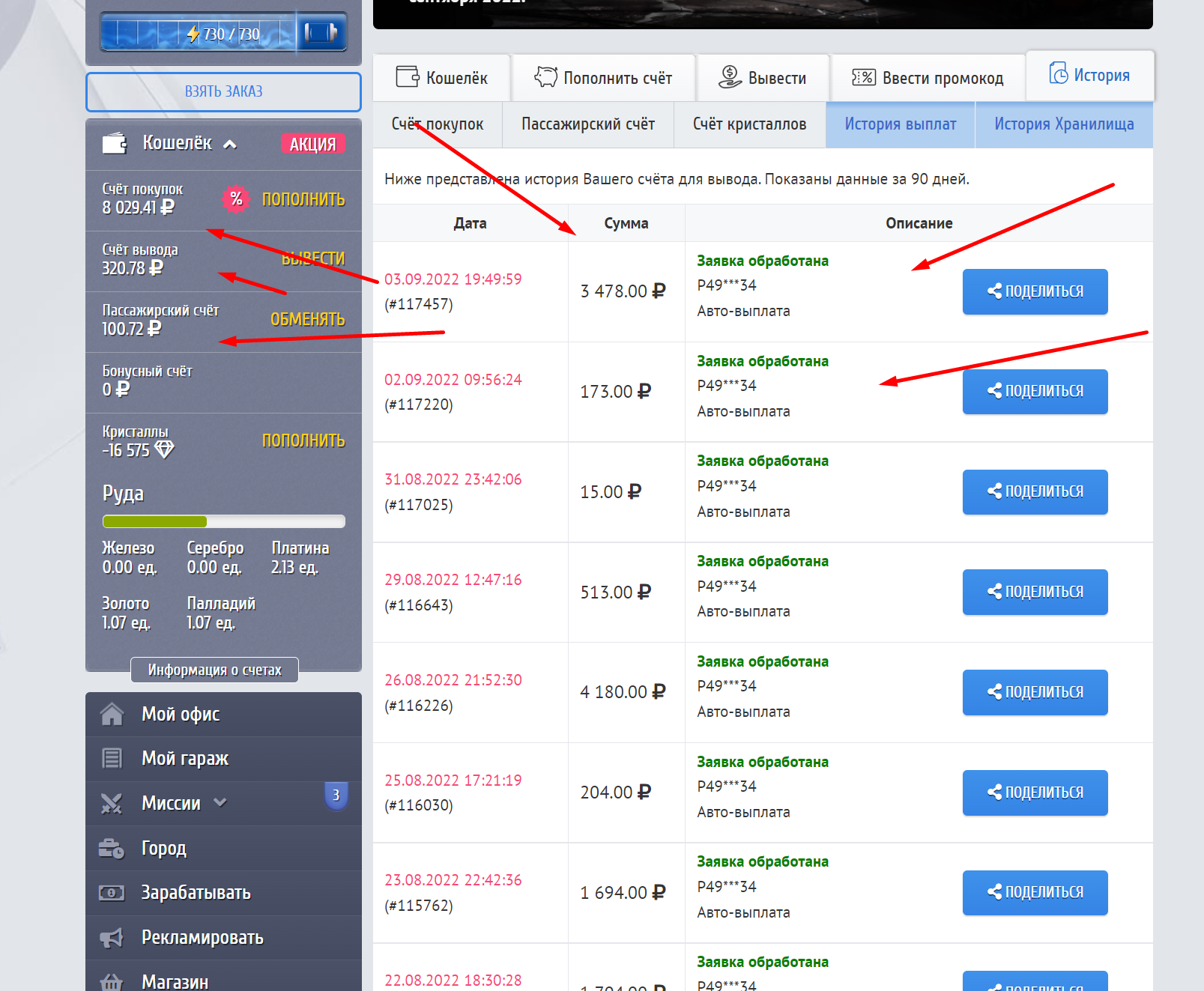
Task: Select the История tab
Action: coord(1090,75)
